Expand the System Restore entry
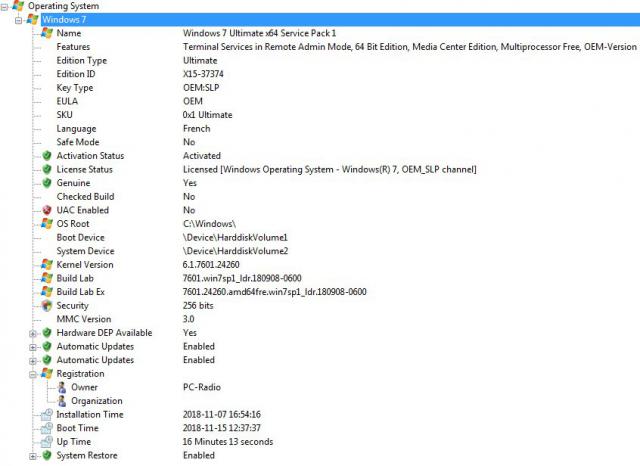Image resolution: width=640 pixels, height=466 pixels. pyautogui.click(x=33, y=456)
